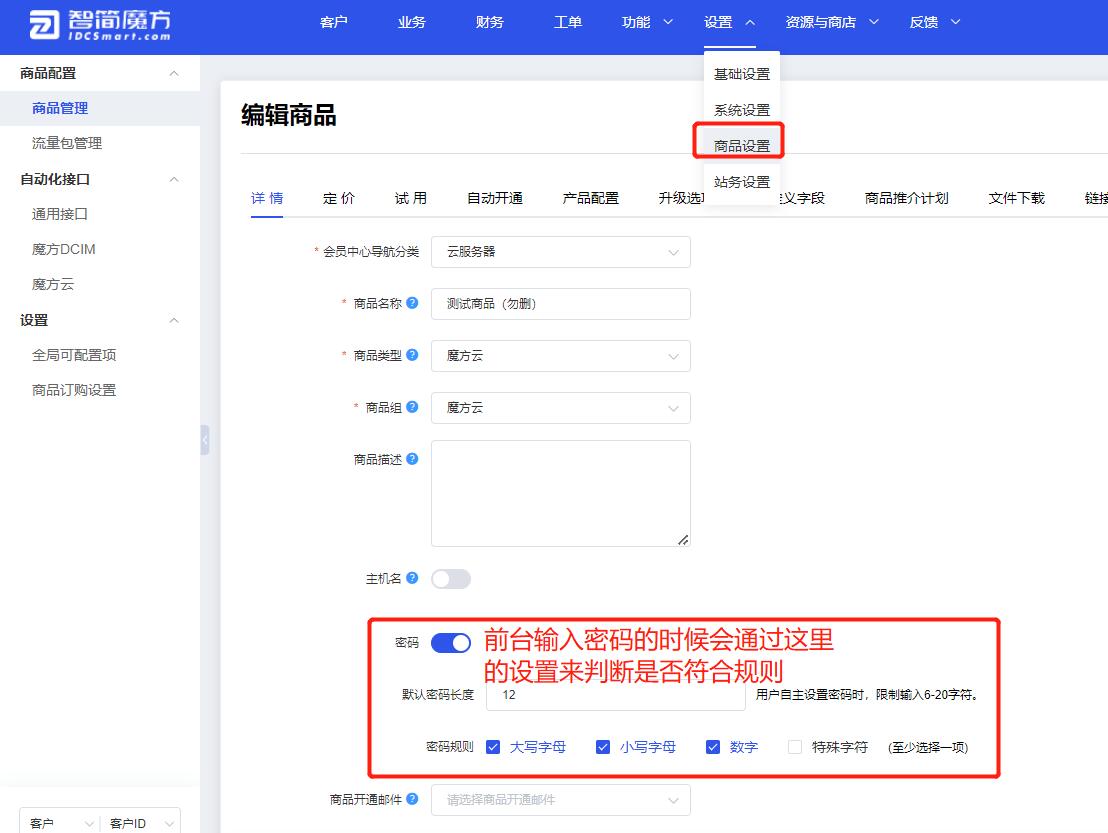Switch to the 产品配置 tab
Viewport: 1108px width, 833px height.
pyautogui.click(x=591, y=199)
